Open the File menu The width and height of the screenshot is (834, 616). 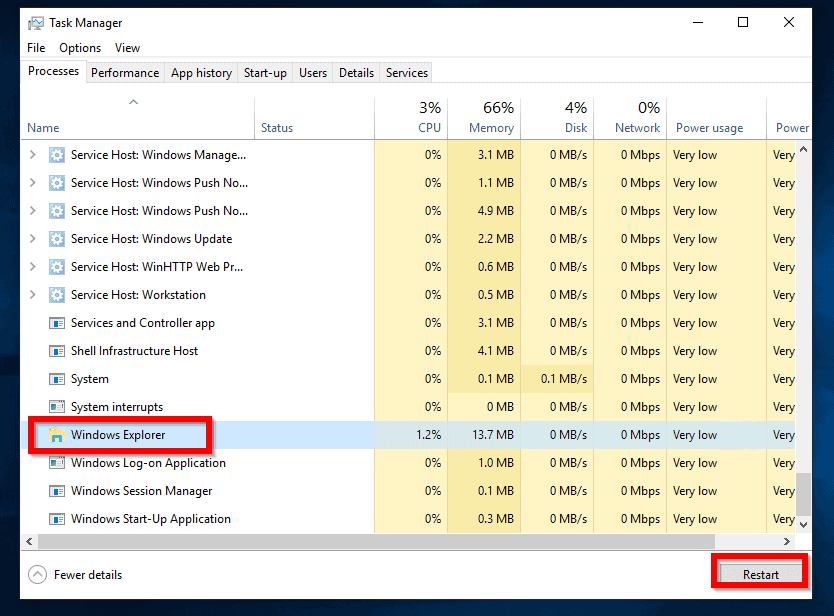(36, 48)
